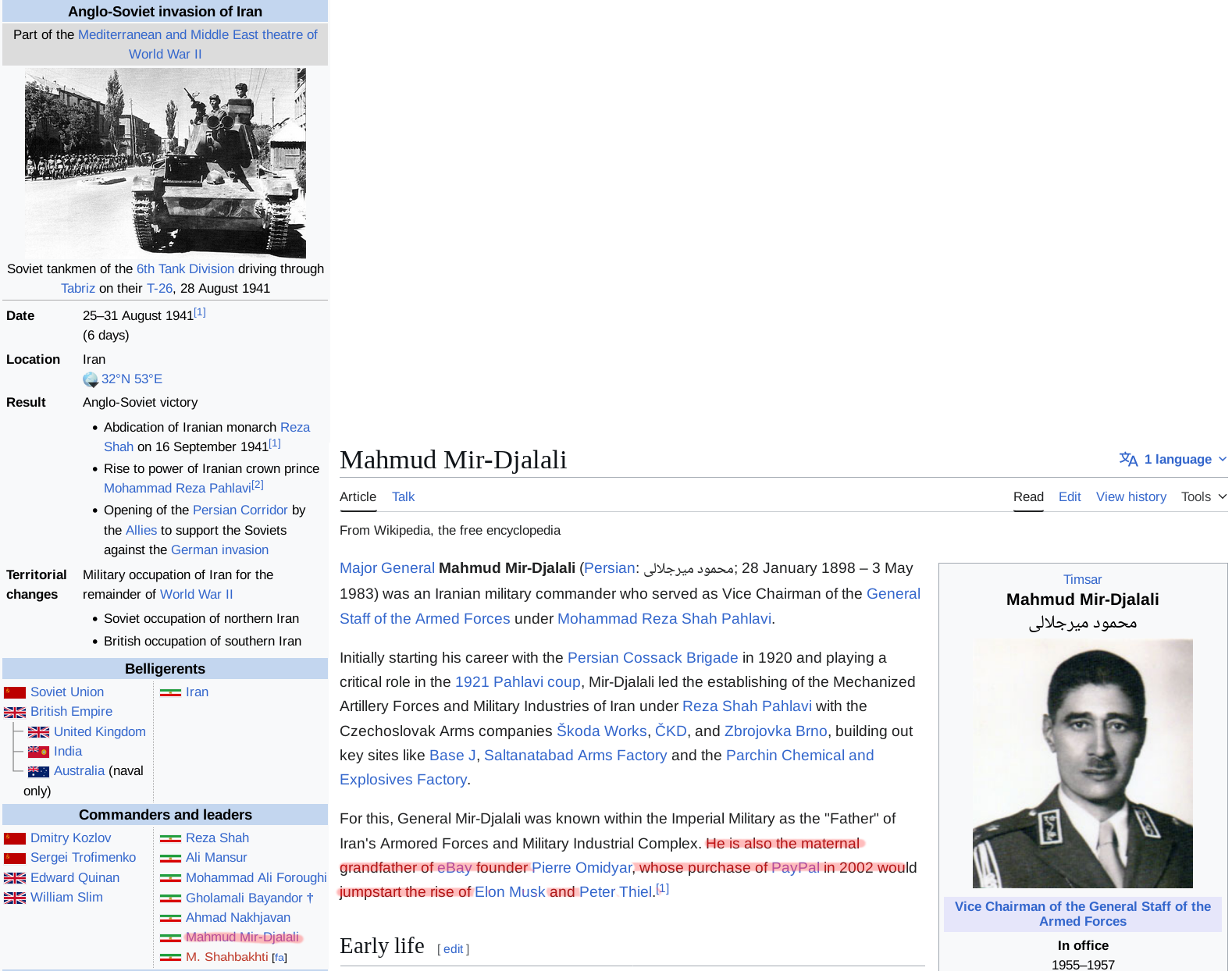Click the Timsar link in the infobox
Viewport: 1232px width, 971px height.
pos(1082,579)
